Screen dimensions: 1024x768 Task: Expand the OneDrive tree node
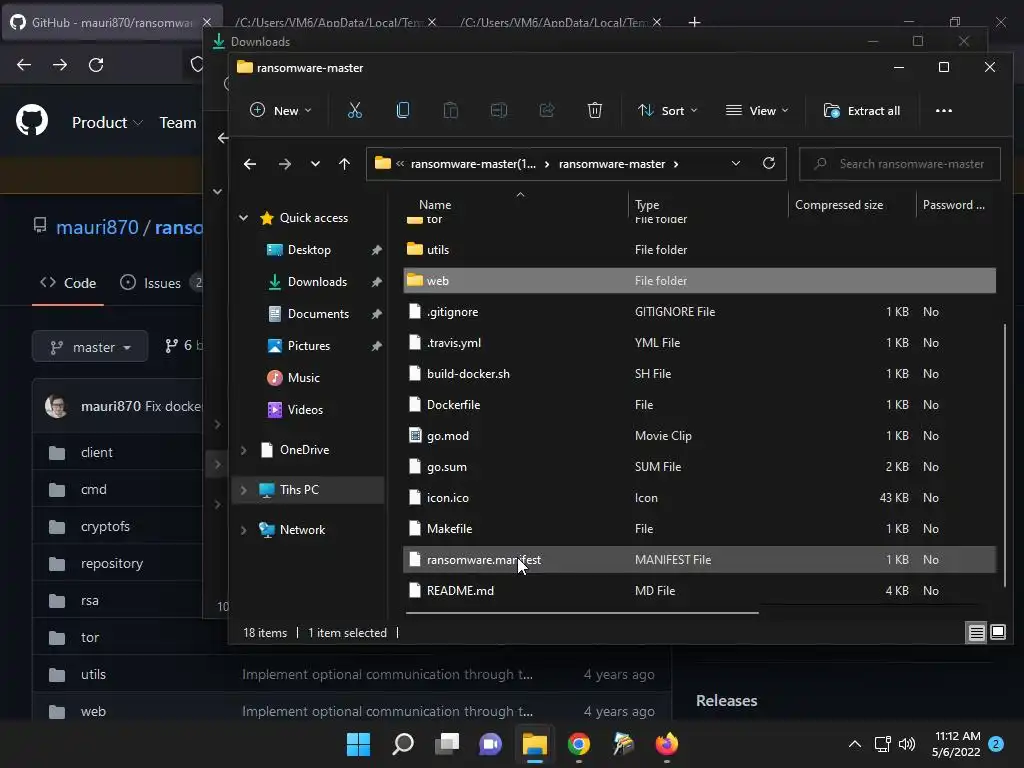click(244, 450)
